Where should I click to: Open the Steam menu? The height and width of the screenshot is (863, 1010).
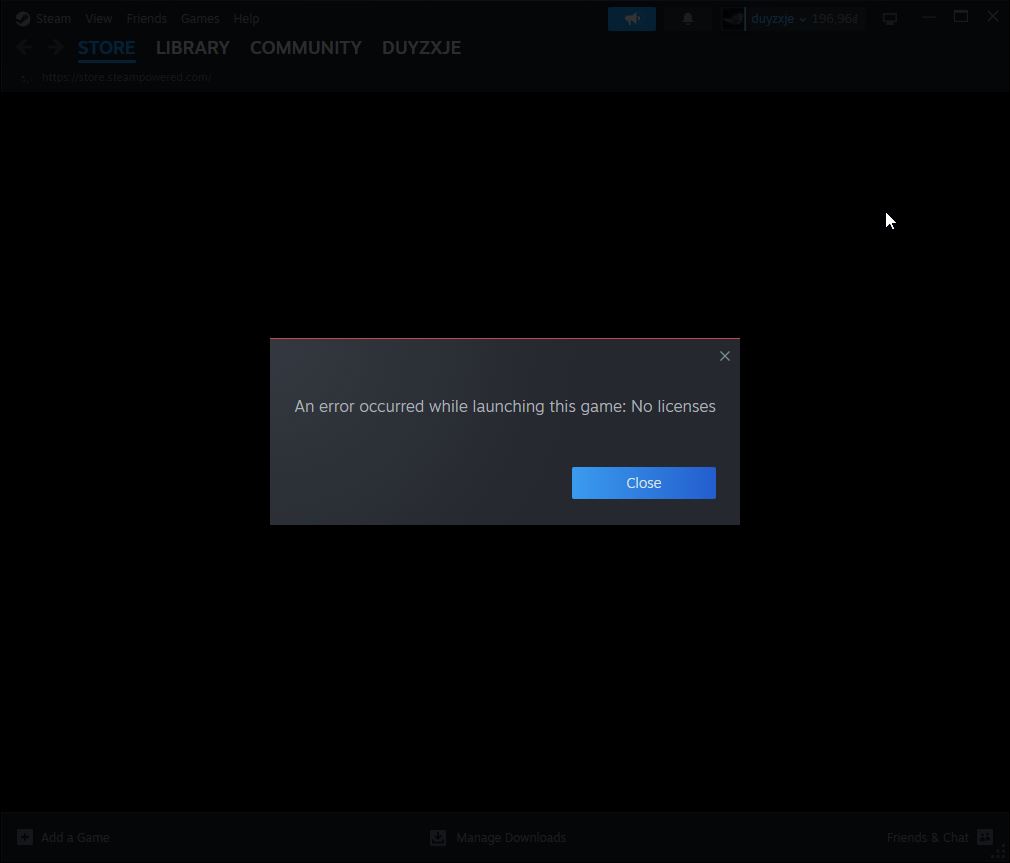[43, 19]
